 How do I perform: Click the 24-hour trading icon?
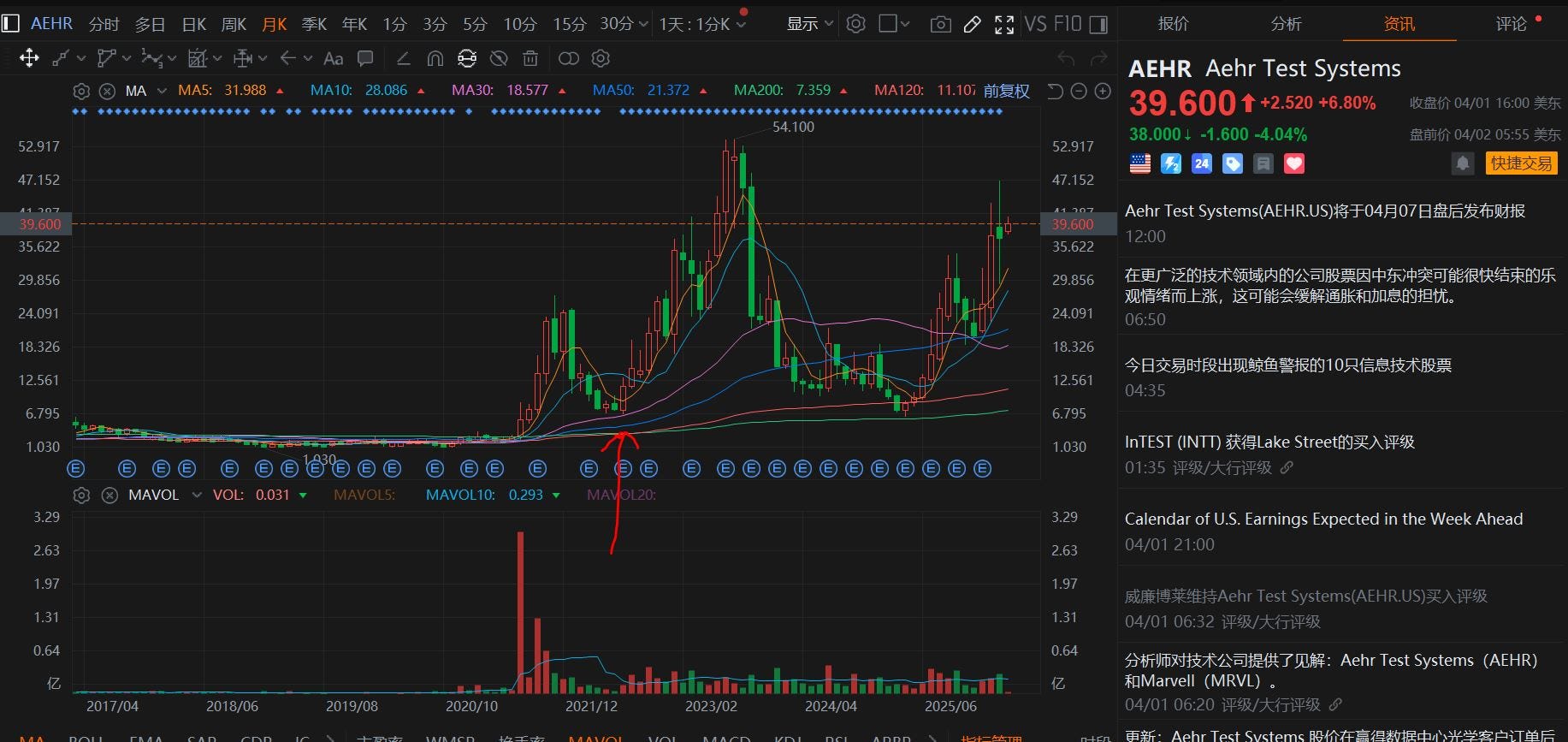tap(1202, 163)
